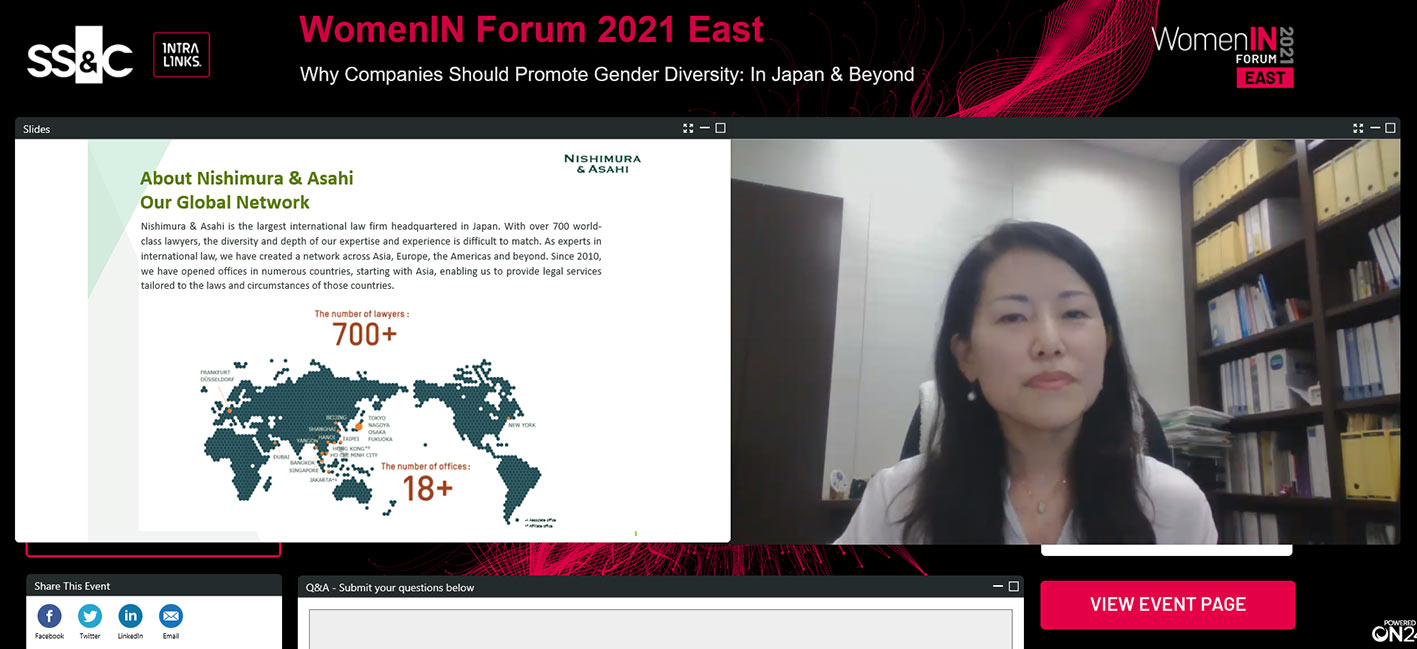
Task: Click the 700+ lawyers figure on slide
Action: pyautogui.click(x=364, y=335)
